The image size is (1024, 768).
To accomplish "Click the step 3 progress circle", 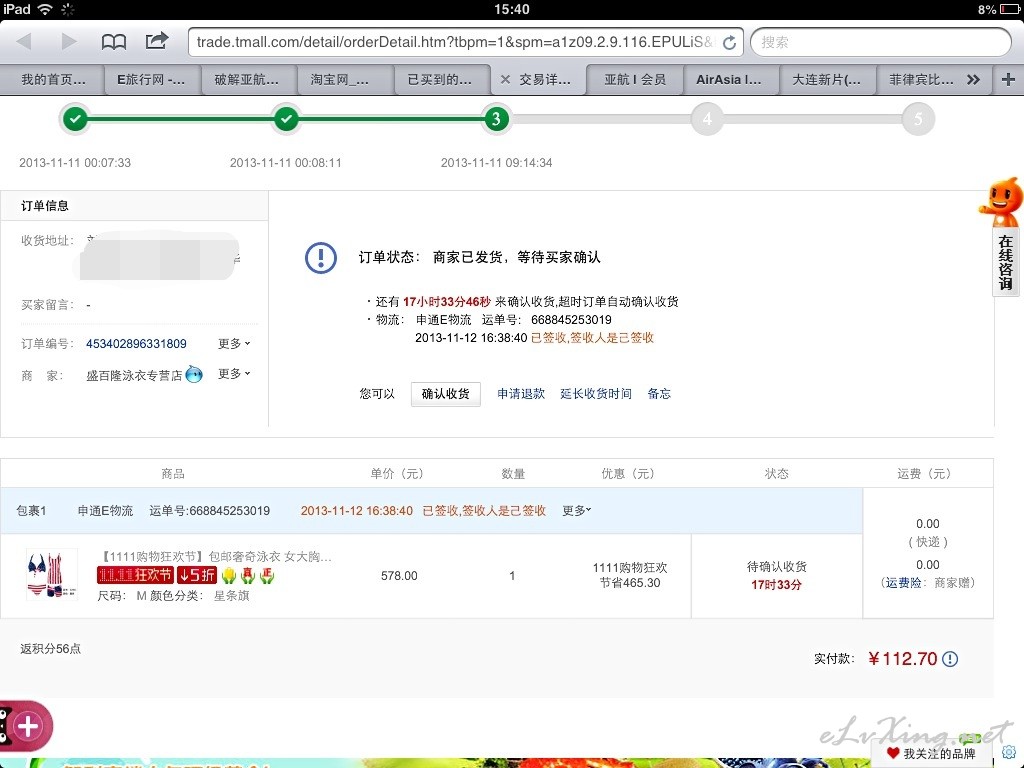I will pyautogui.click(x=496, y=119).
